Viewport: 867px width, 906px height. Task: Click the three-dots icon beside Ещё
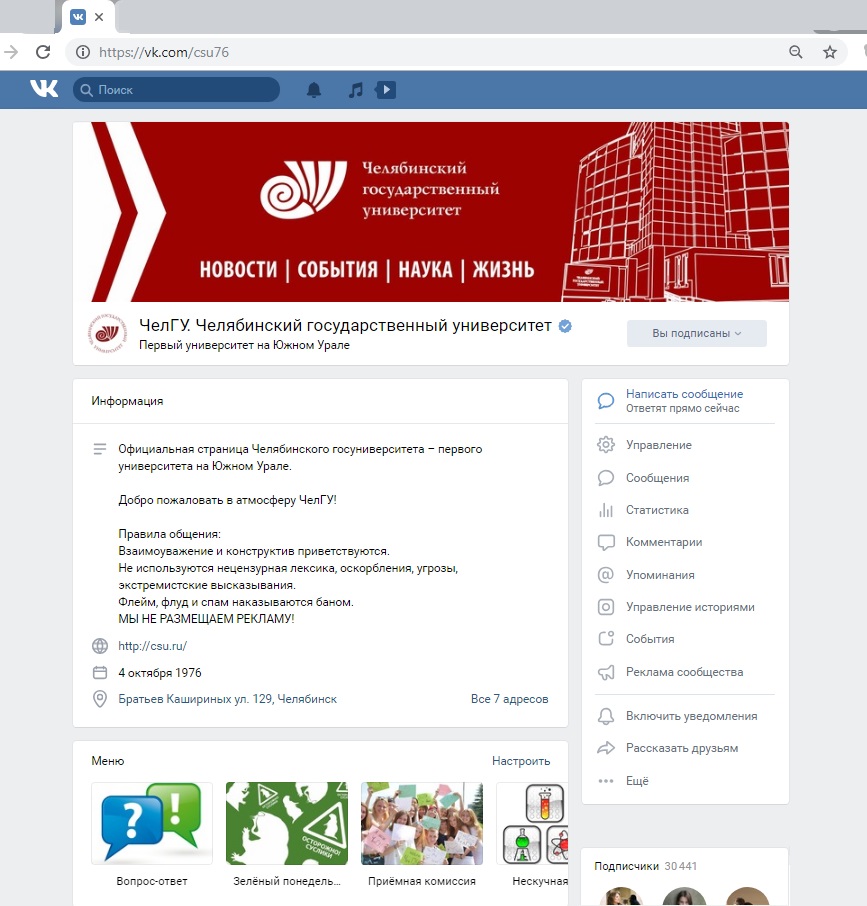(x=605, y=781)
